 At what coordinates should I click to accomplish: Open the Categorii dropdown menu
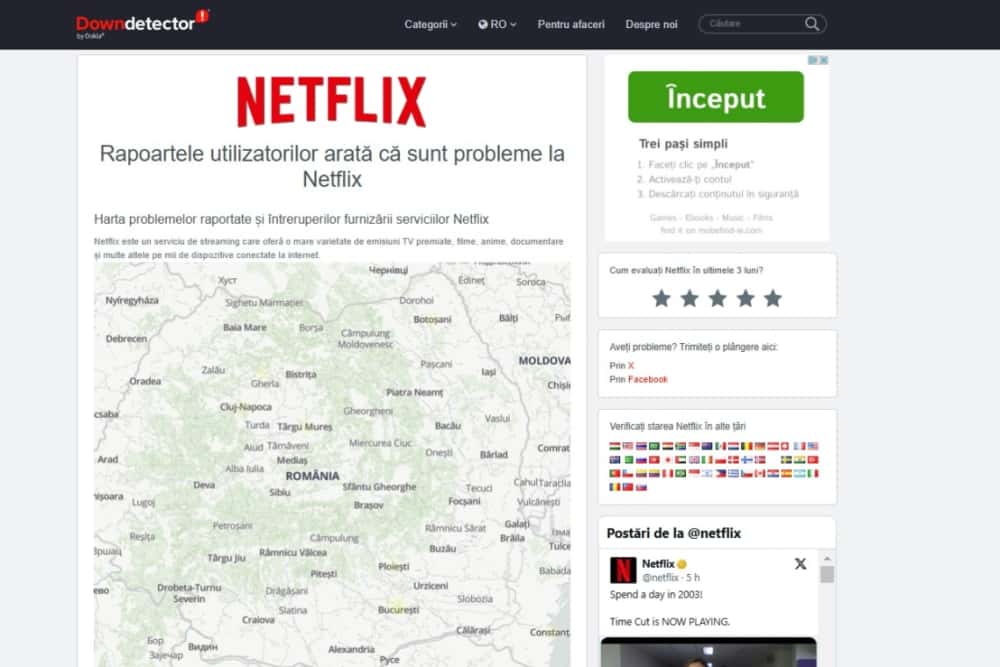pyautogui.click(x=430, y=24)
